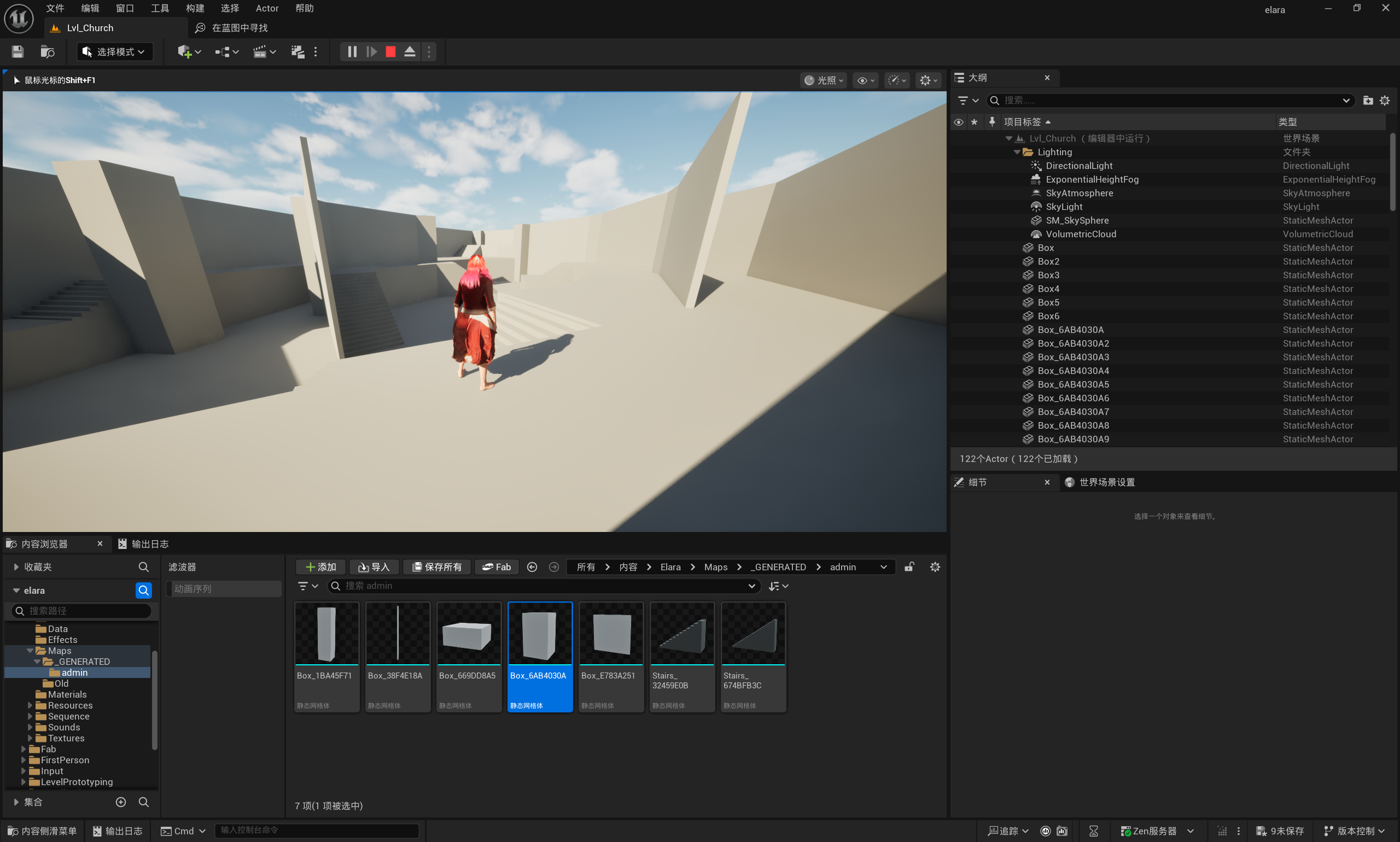Switch to the output log tab

(144, 543)
